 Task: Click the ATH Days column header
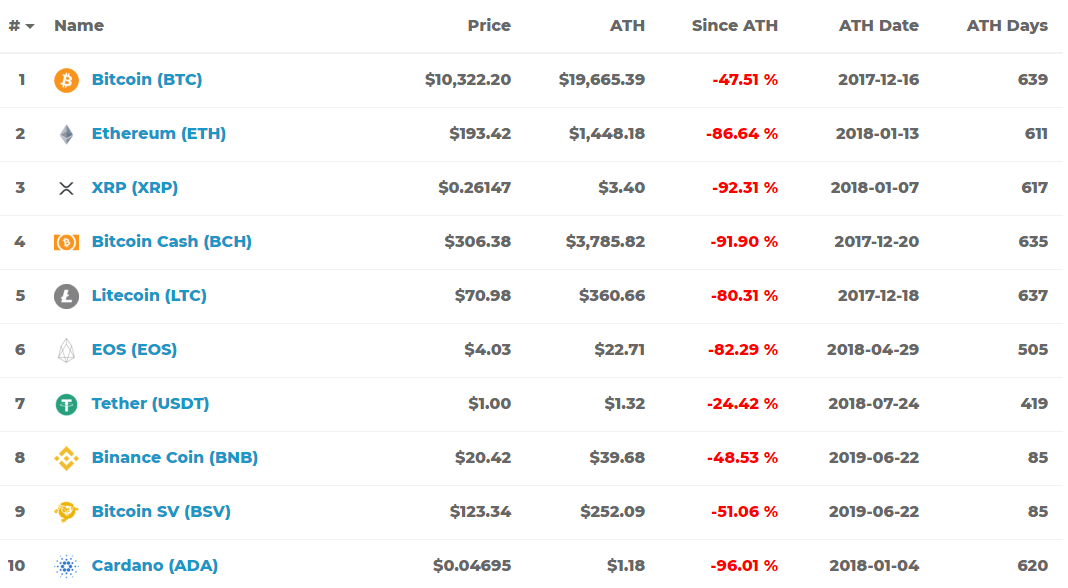(1007, 25)
